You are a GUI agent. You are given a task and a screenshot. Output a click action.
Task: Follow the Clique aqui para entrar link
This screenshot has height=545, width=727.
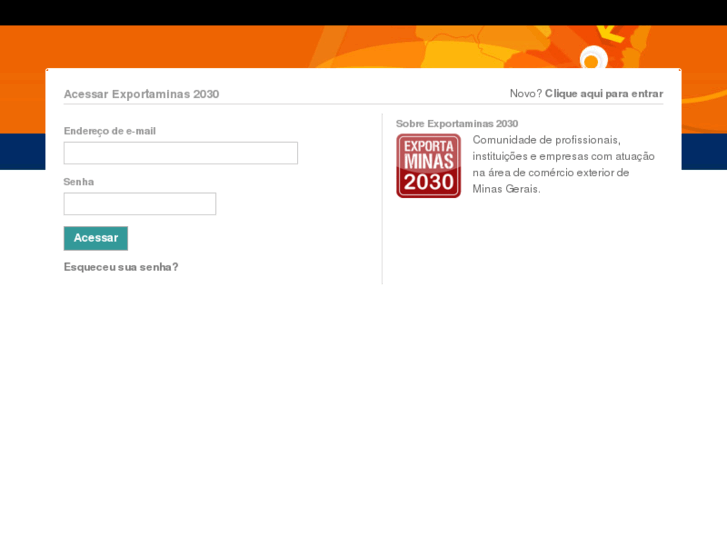coord(604,94)
